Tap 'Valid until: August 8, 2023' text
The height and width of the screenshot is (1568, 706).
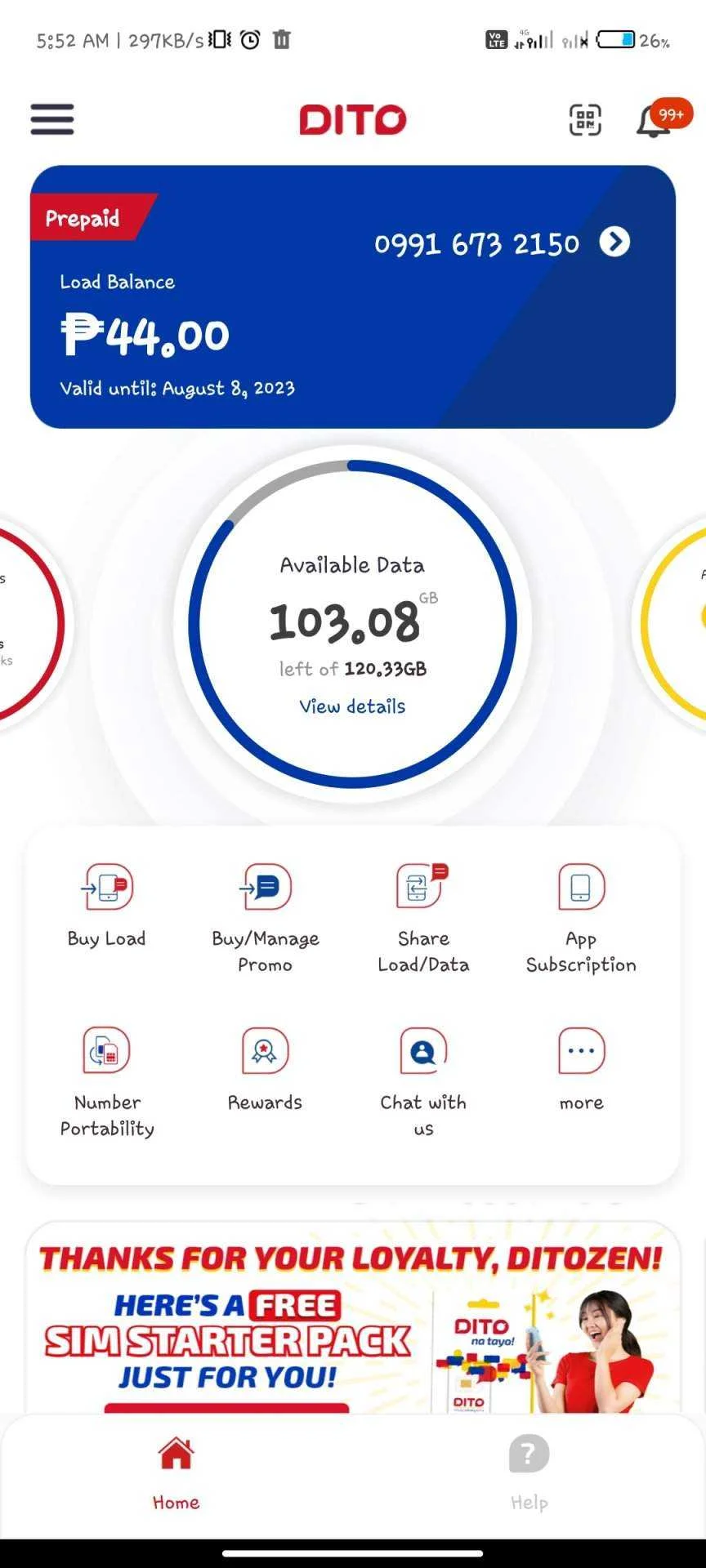point(177,388)
